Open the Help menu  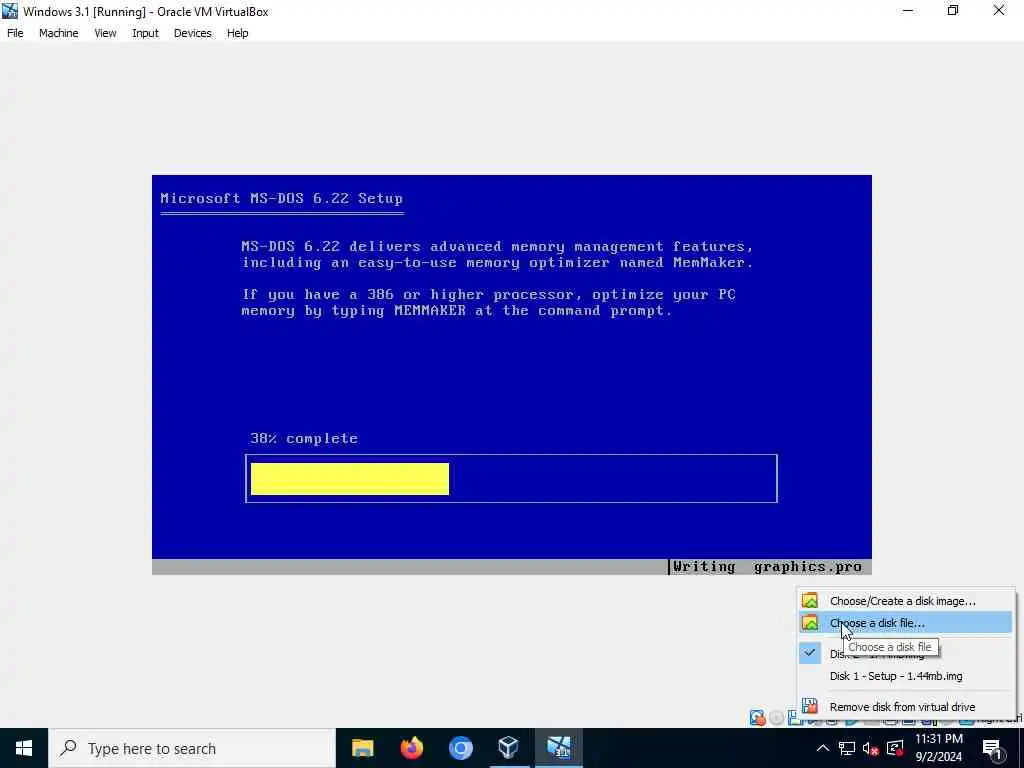click(x=238, y=33)
